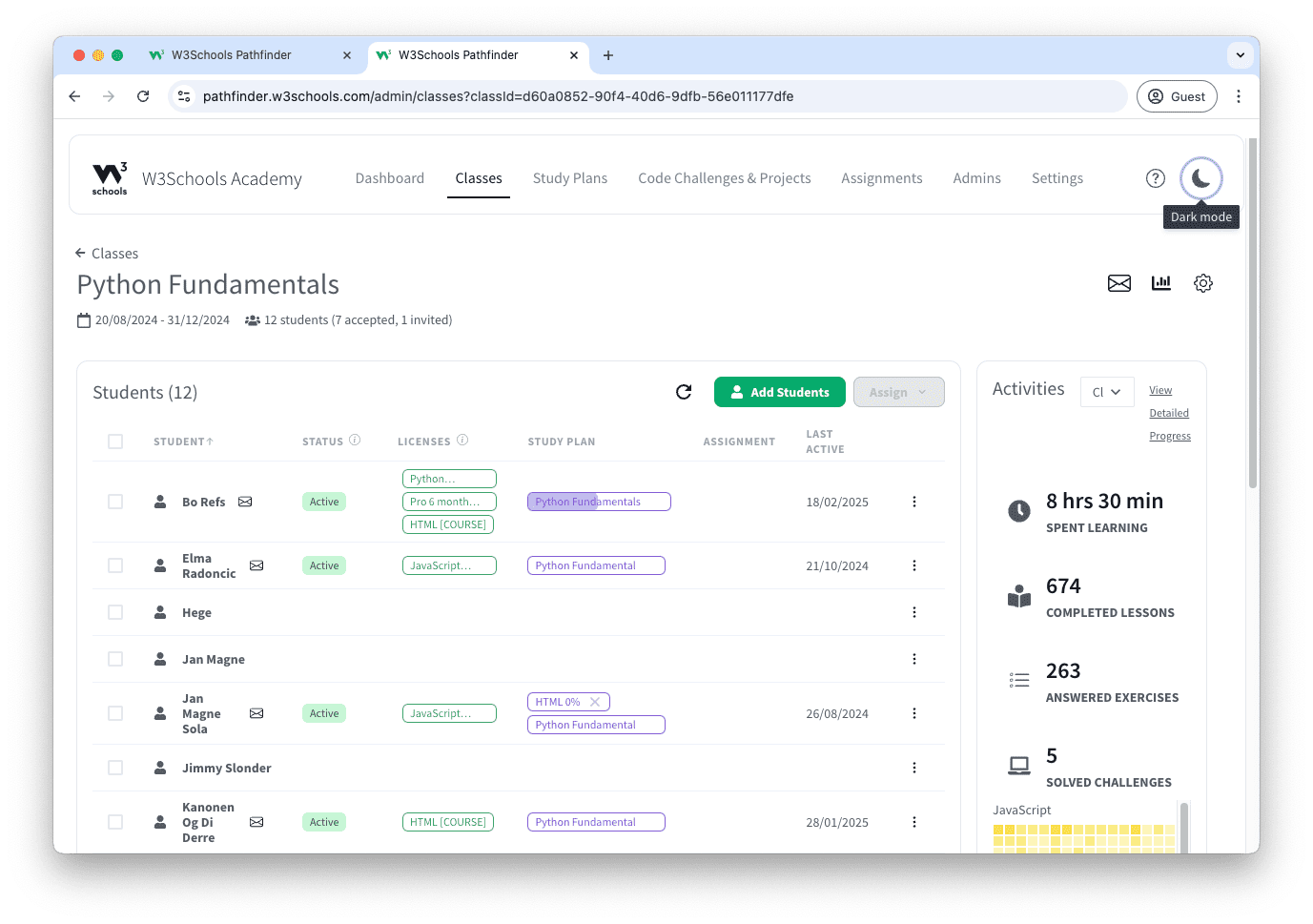Click the class email envelope icon

pos(1118,283)
